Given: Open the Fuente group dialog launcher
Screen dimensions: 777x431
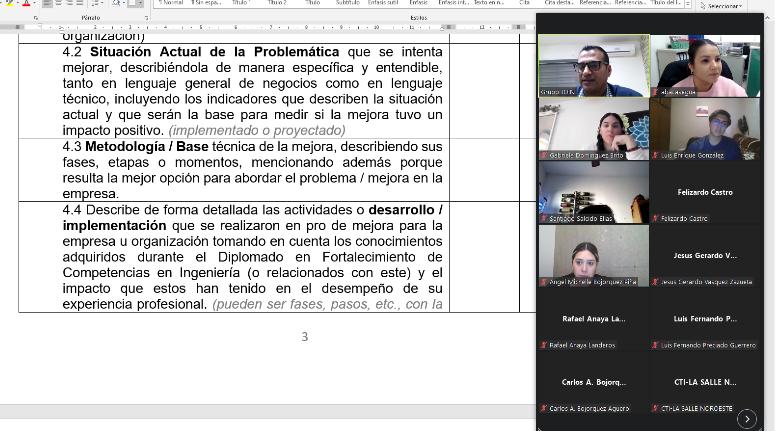Looking at the screenshot, I should point(36,18).
